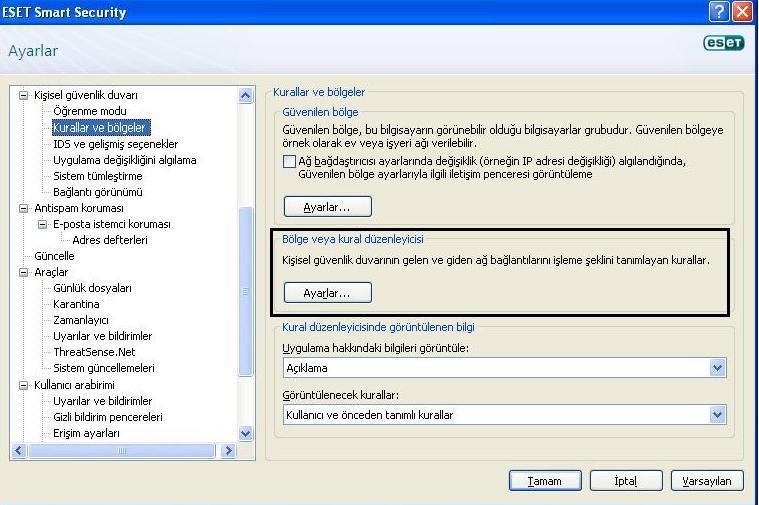
Task: Restore defaults with Varsayılan button
Action: pos(707,481)
